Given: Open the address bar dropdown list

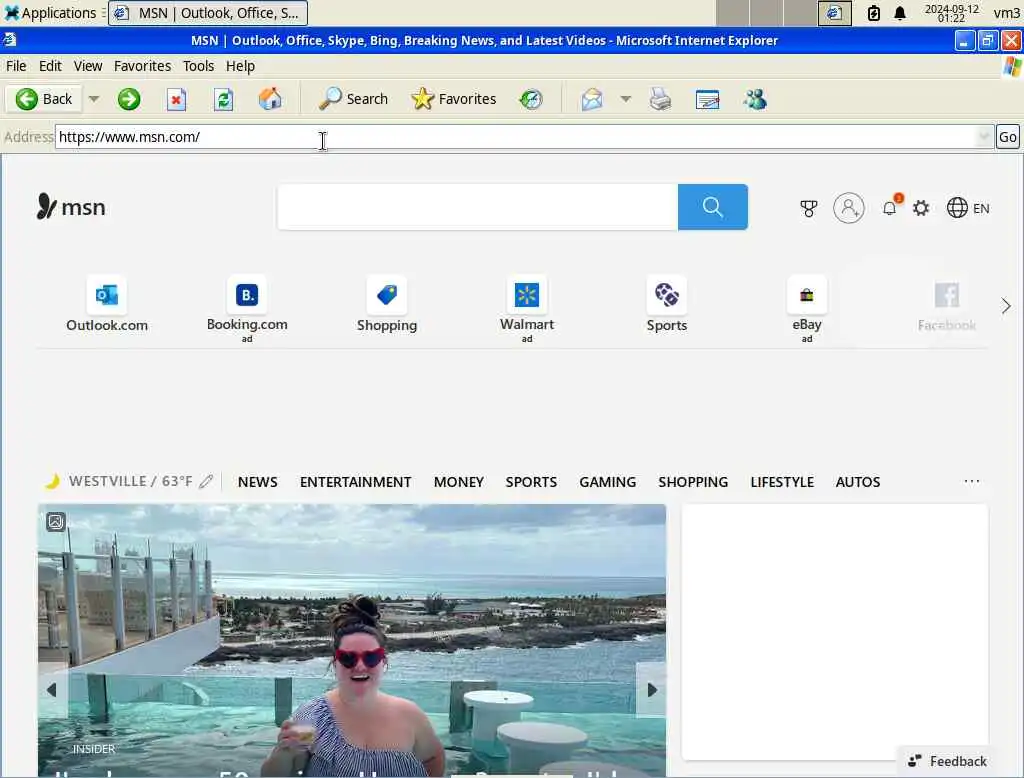Looking at the screenshot, I should (984, 137).
